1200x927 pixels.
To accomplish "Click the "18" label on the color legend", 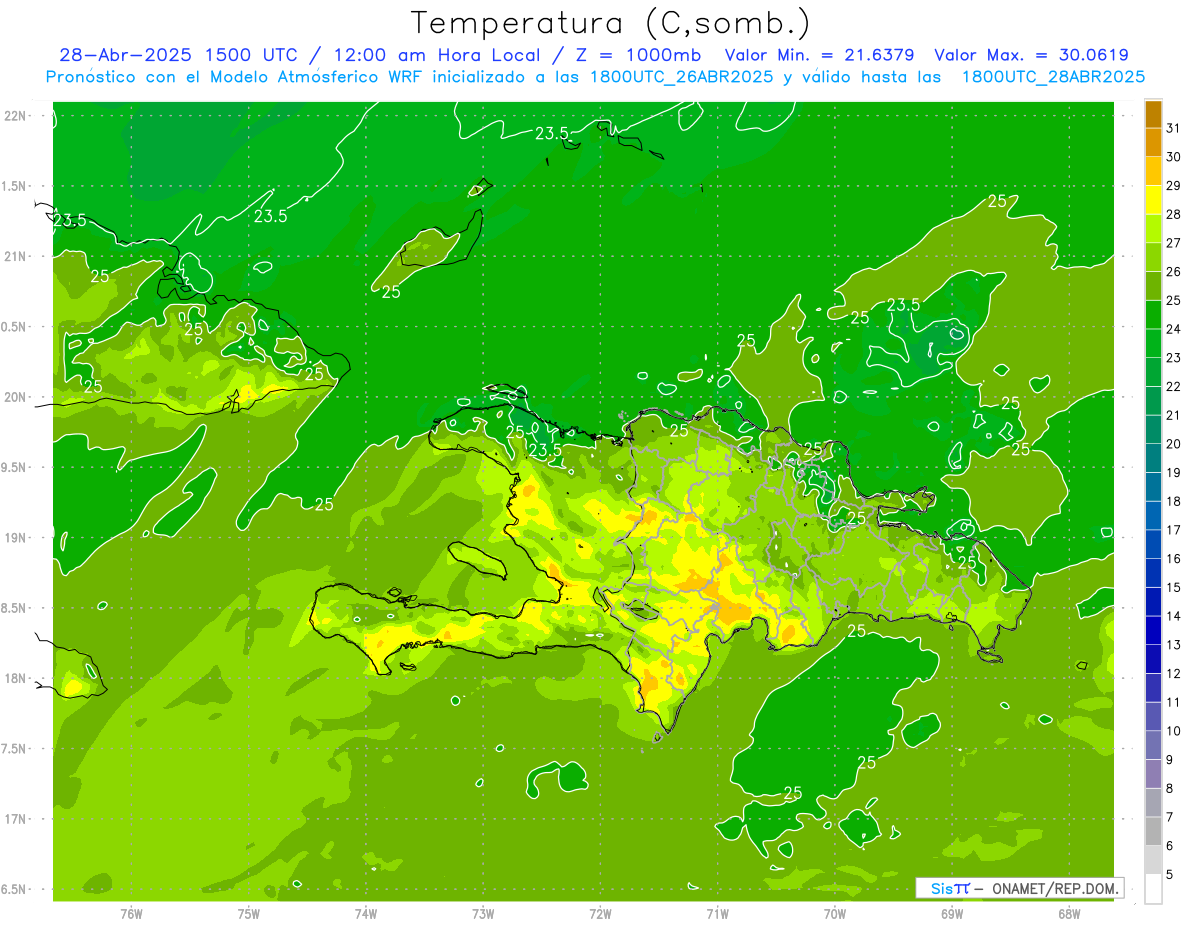I will [x=1173, y=501].
